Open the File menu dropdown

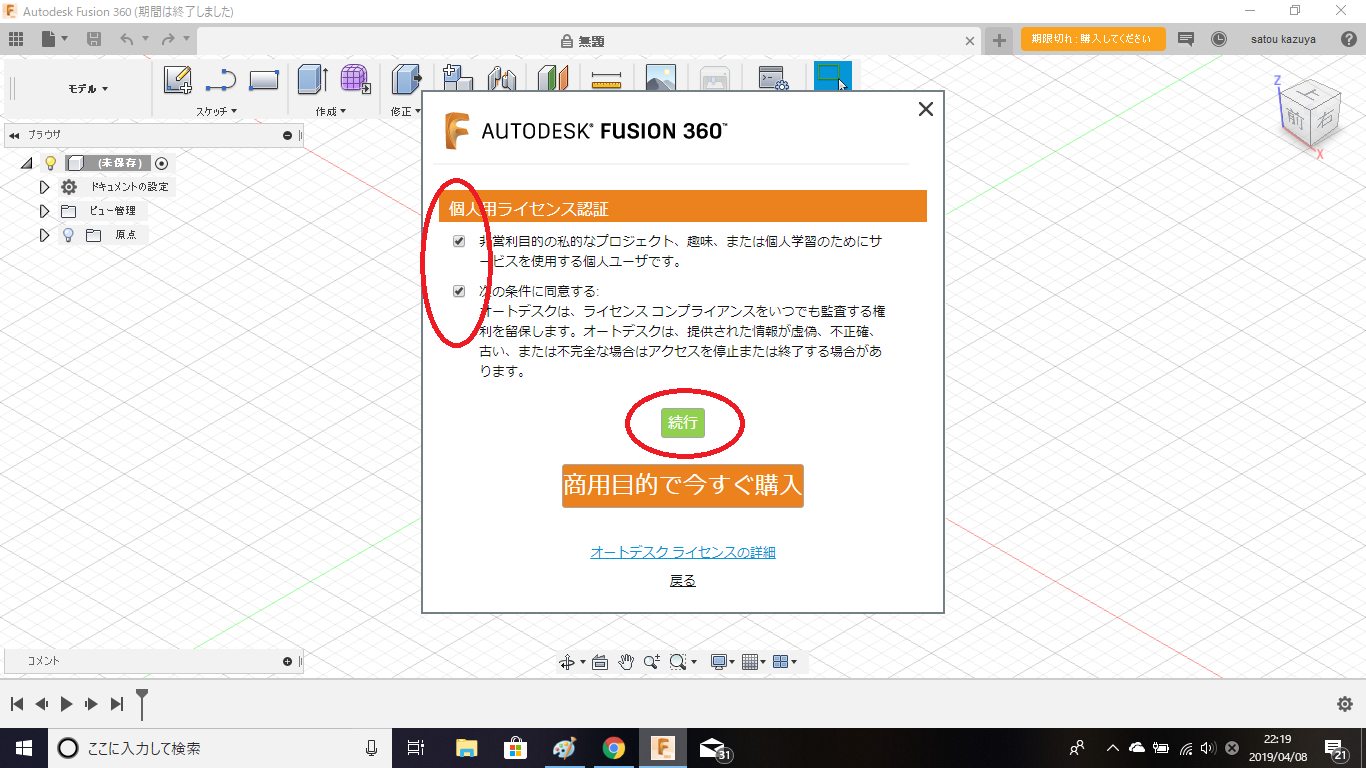(x=55, y=39)
